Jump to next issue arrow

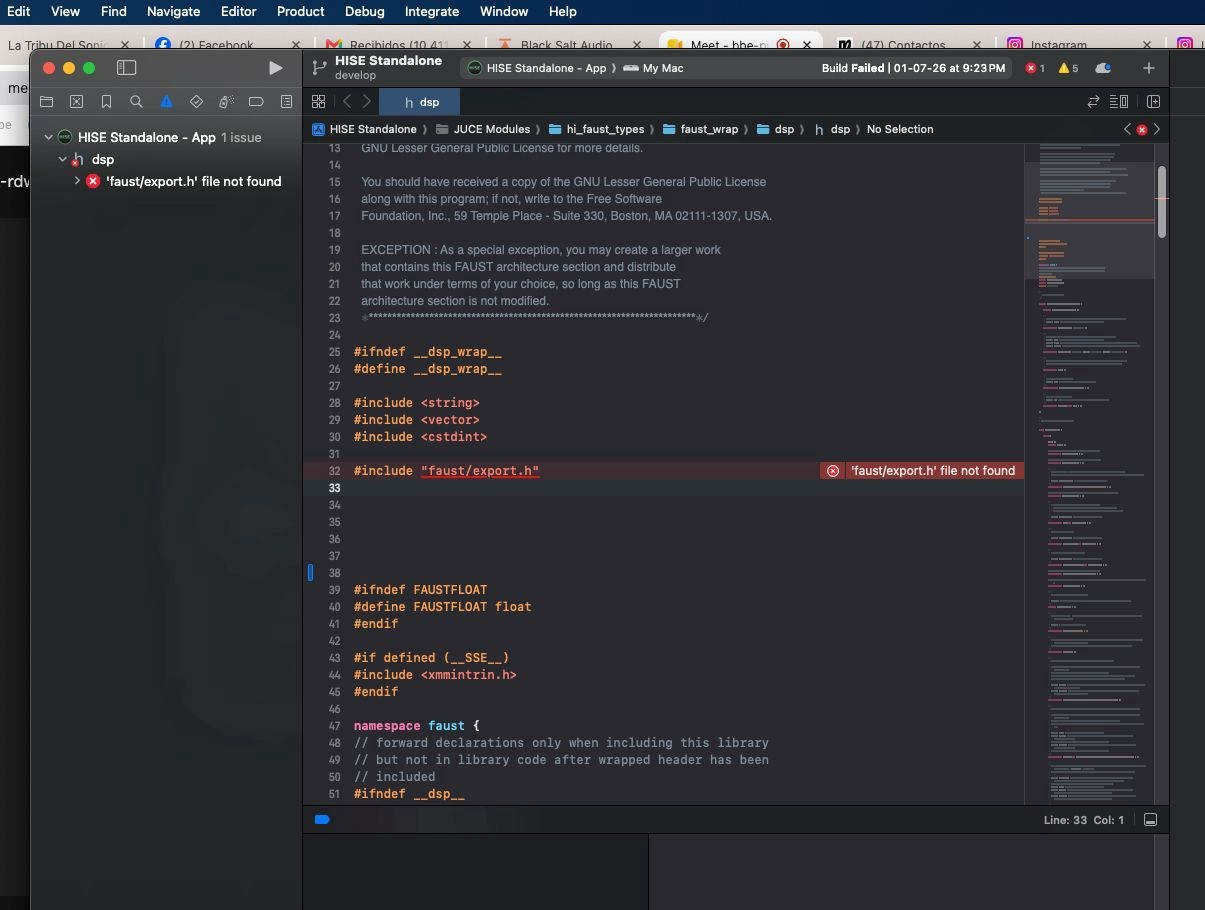pos(1157,129)
